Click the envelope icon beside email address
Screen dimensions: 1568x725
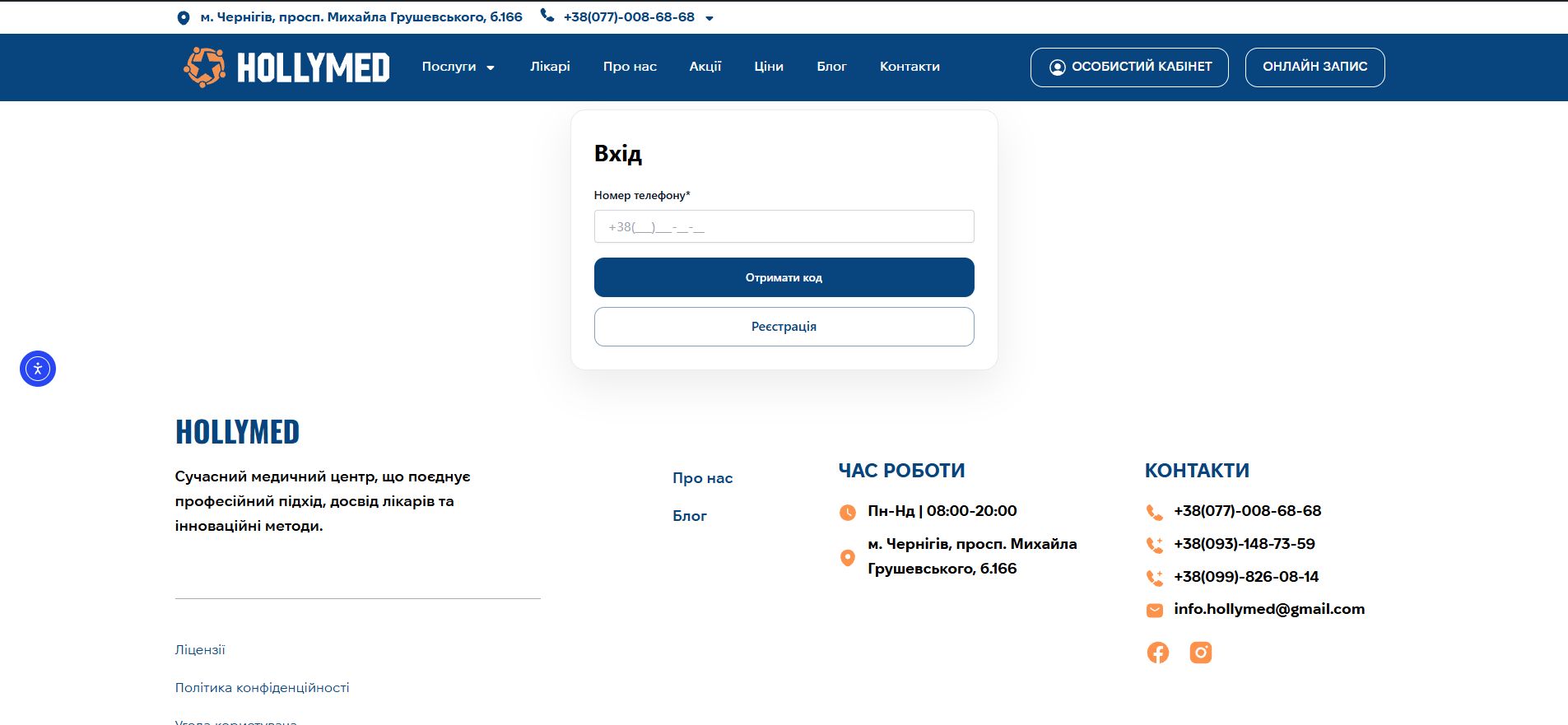click(1155, 610)
